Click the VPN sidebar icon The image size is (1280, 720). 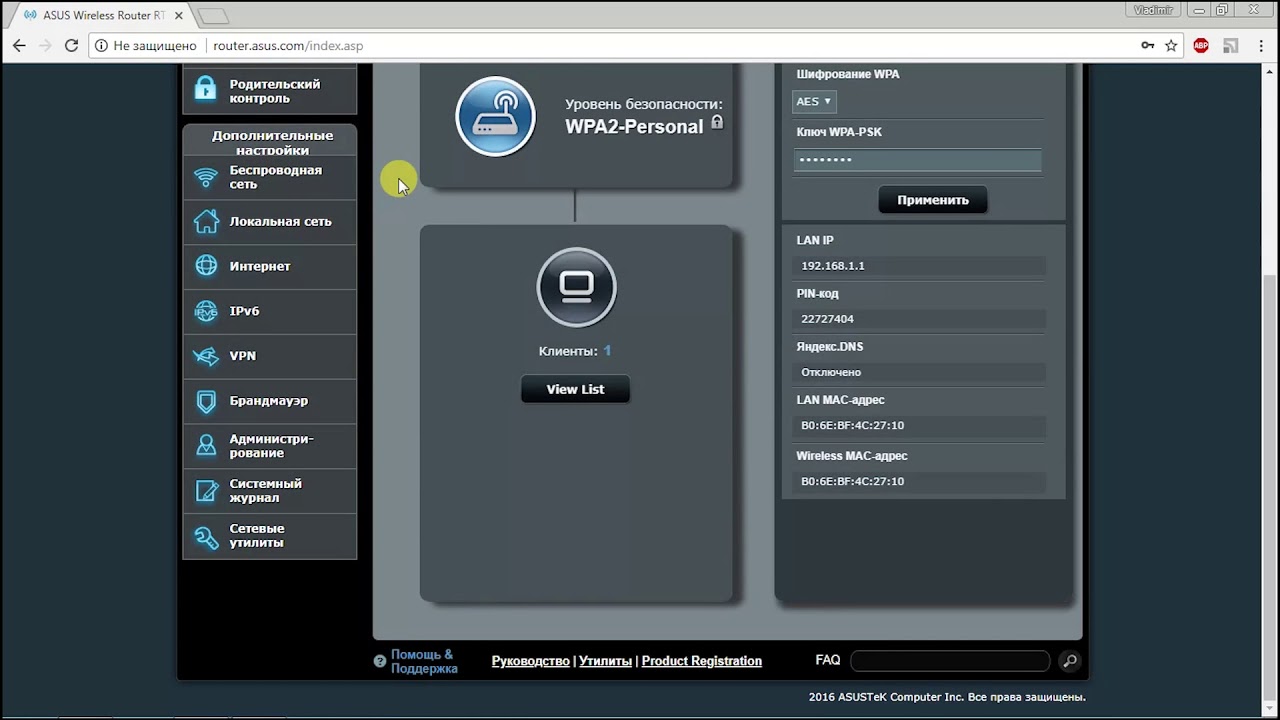coord(206,356)
